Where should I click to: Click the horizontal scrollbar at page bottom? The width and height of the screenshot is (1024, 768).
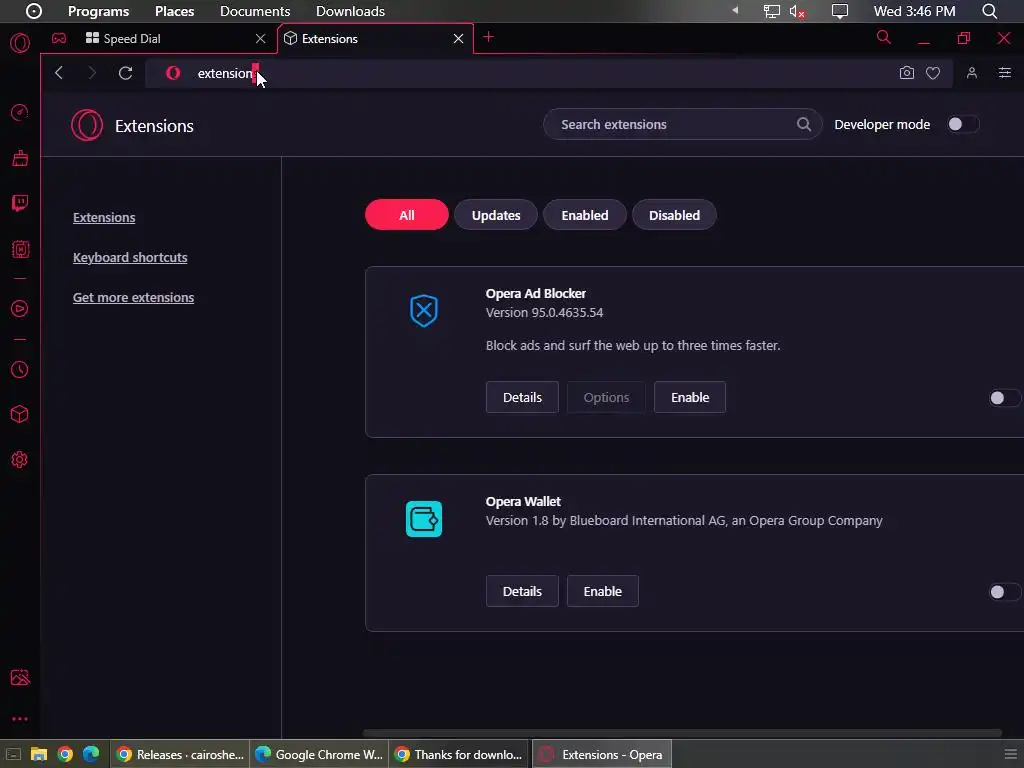pos(682,733)
